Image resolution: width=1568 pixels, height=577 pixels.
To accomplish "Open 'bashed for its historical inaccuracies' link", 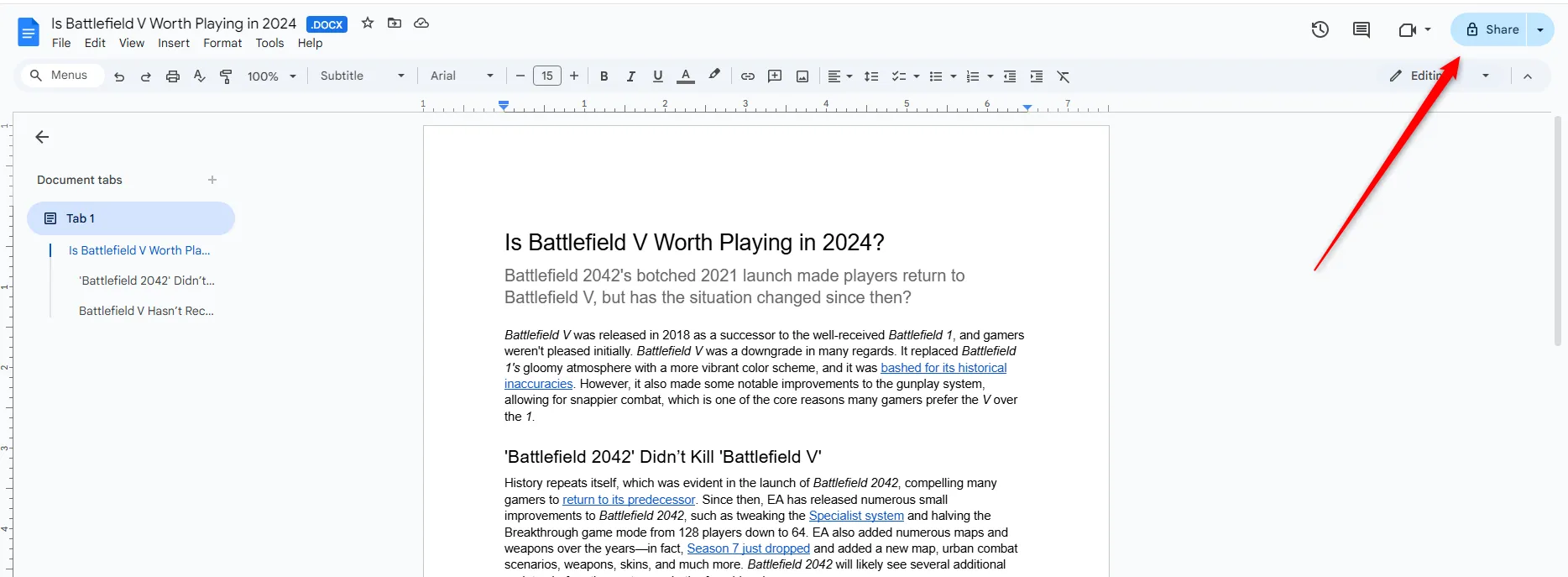I will (x=943, y=368).
